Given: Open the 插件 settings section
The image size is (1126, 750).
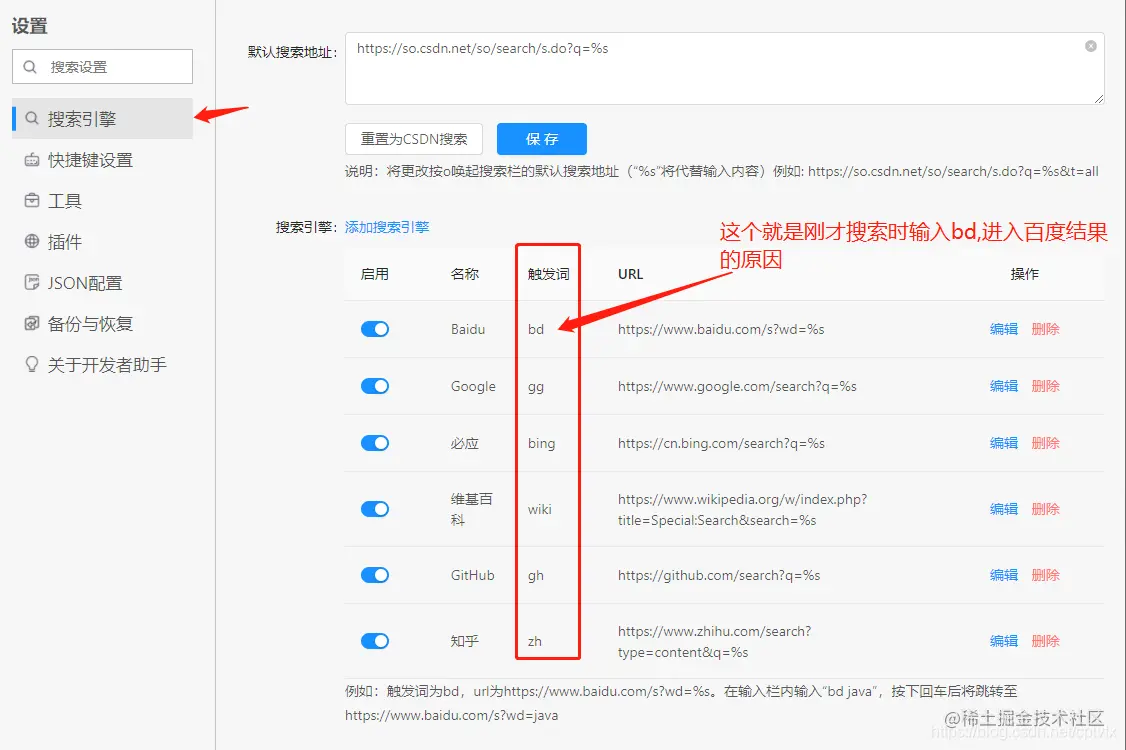Looking at the screenshot, I should 103,241.
